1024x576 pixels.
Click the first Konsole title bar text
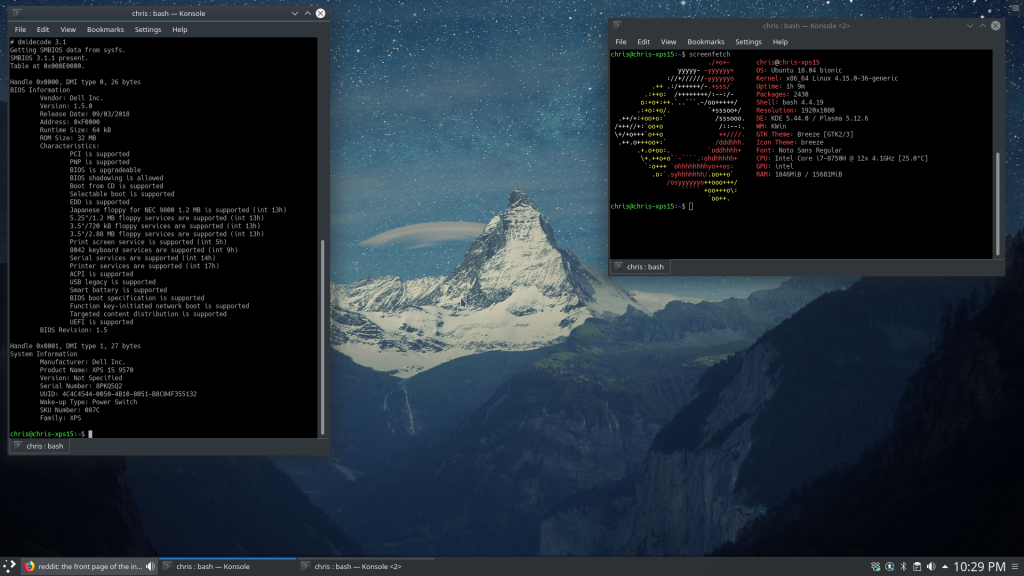pos(168,13)
